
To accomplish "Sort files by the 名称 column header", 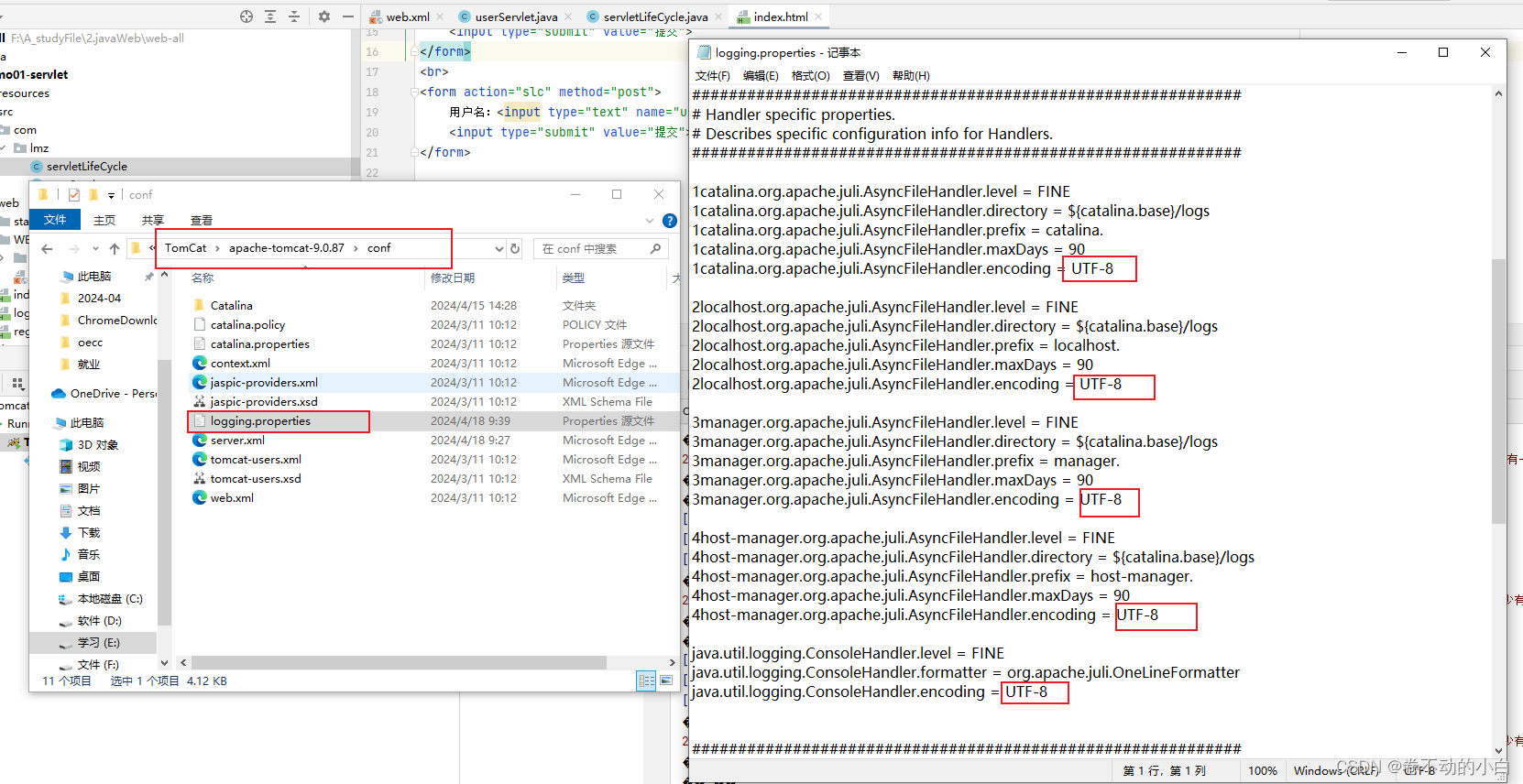I will (203, 278).
